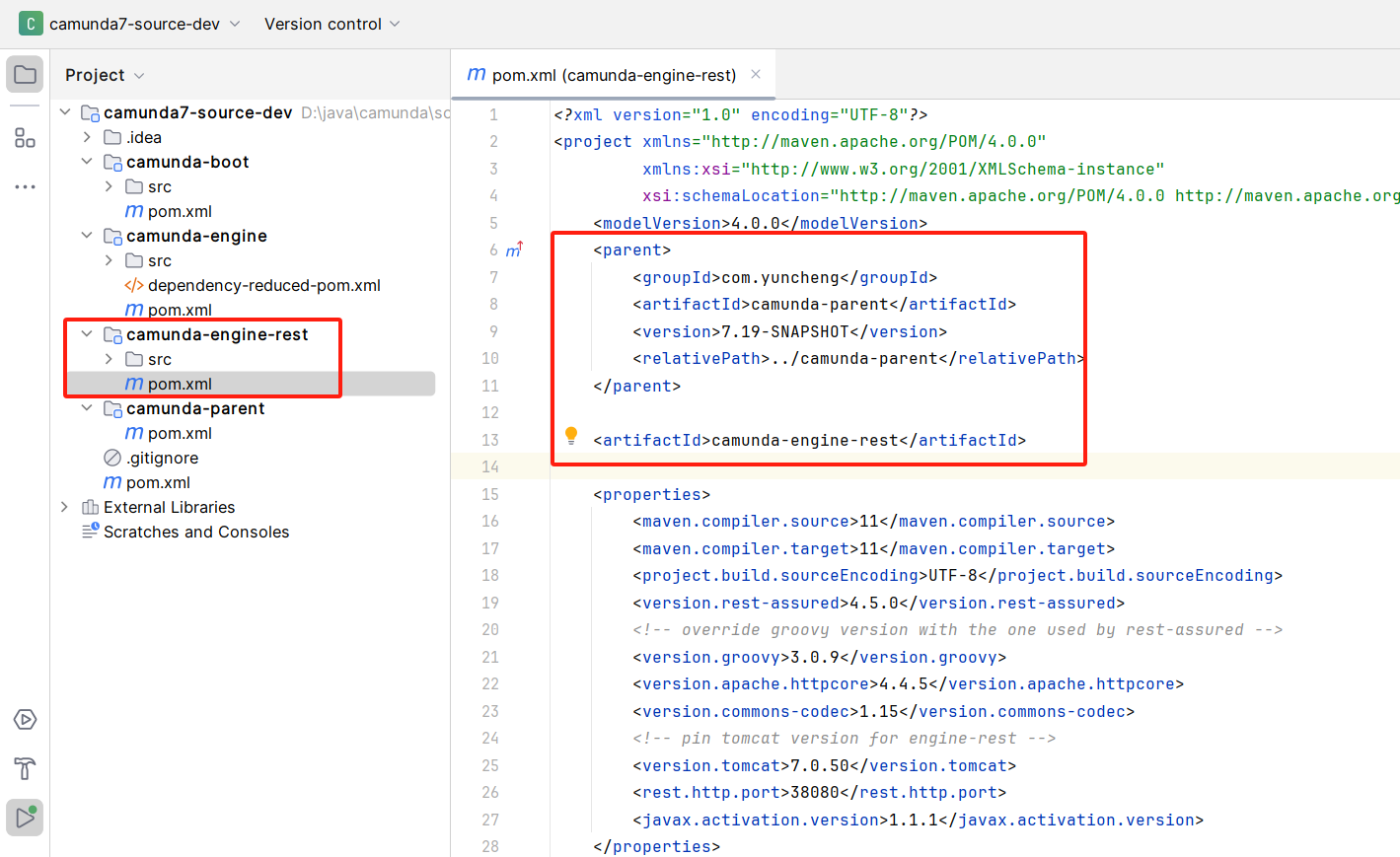Viewport: 1400px width, 857px height.
Task: Collapse the camunda-parent module
Action: [87, 408]
